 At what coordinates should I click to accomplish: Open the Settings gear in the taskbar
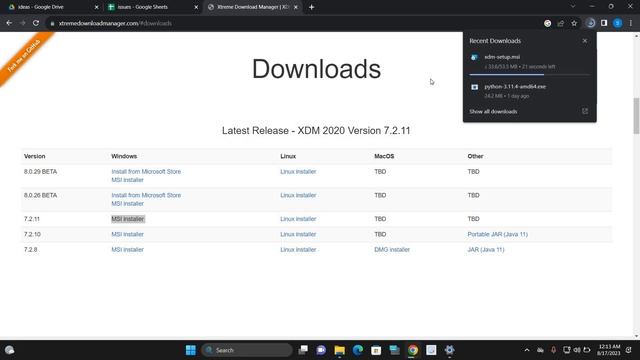coord(449,350)
